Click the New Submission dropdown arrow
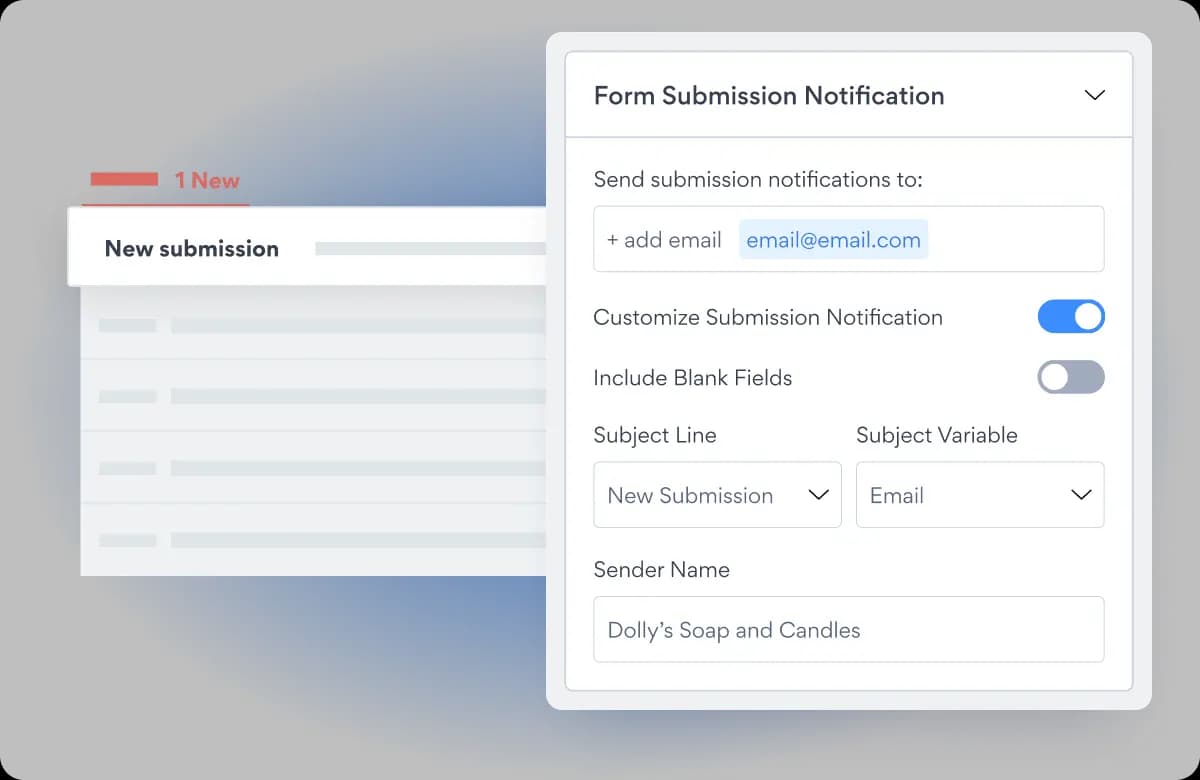Viewport: 1200px width, 780px height. tap(818, 495)
